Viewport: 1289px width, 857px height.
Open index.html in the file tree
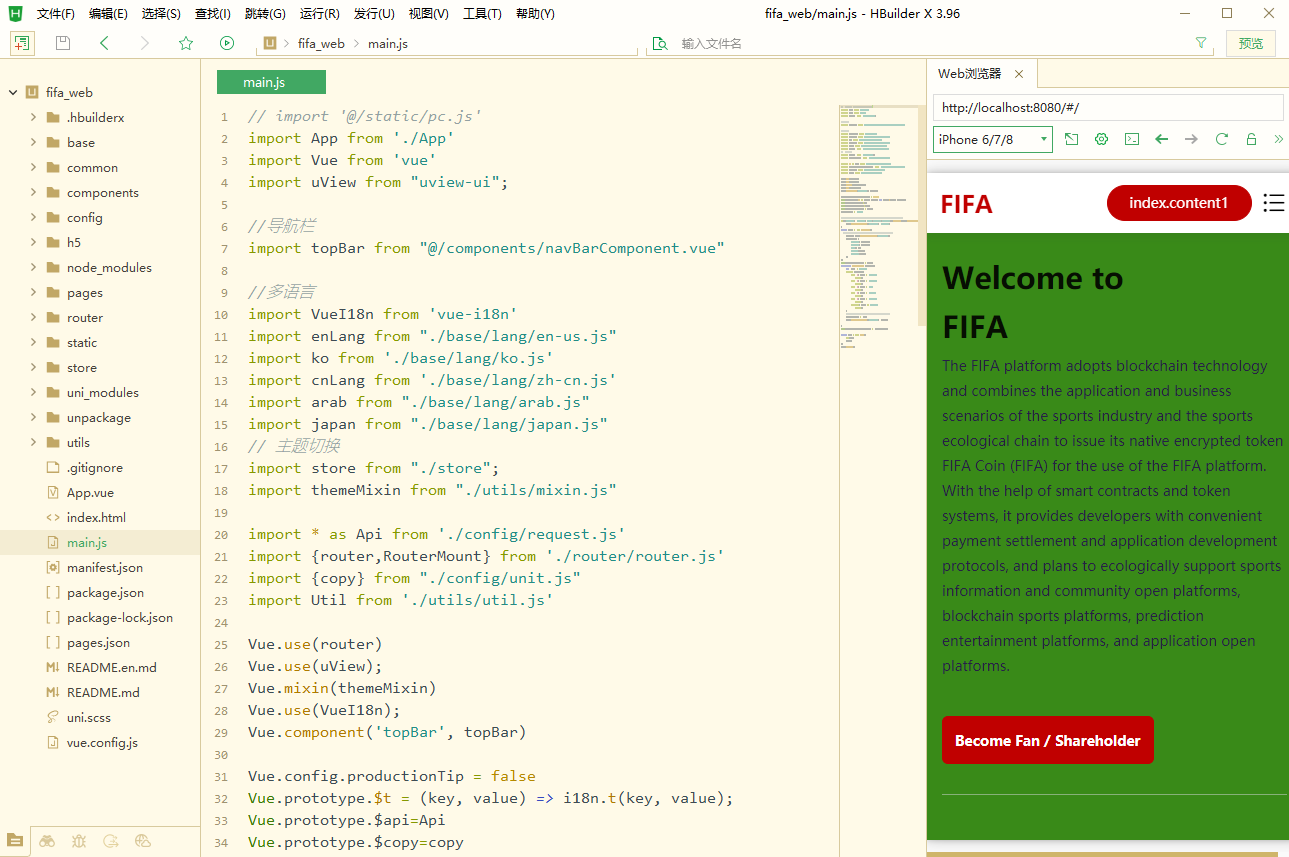tap(96, 517)
